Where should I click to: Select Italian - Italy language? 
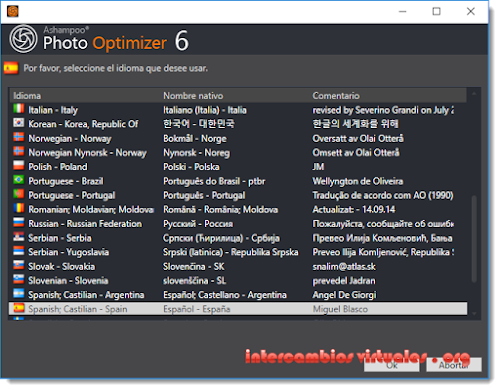click(238, 110)
